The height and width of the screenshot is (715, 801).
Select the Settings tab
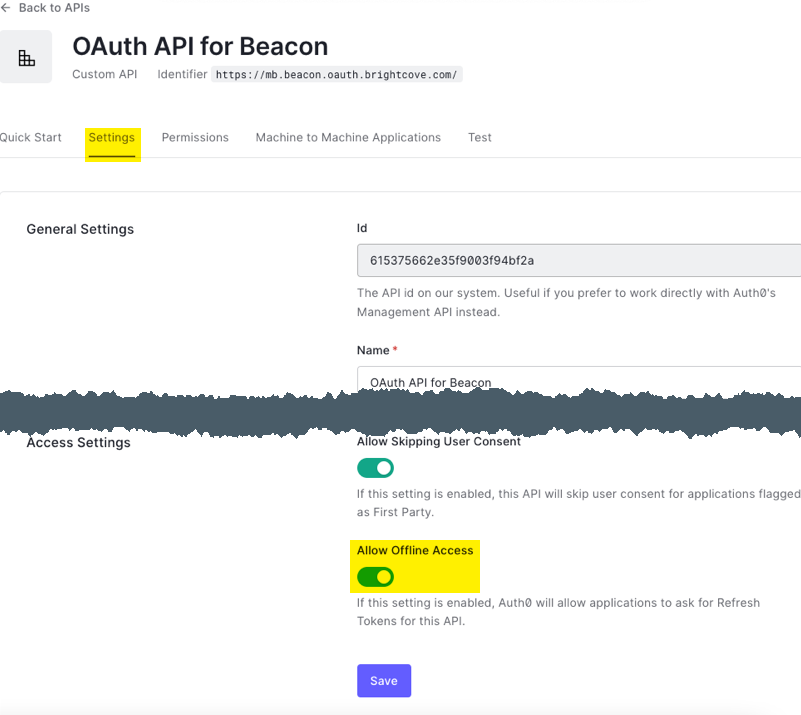click(111, 138)
